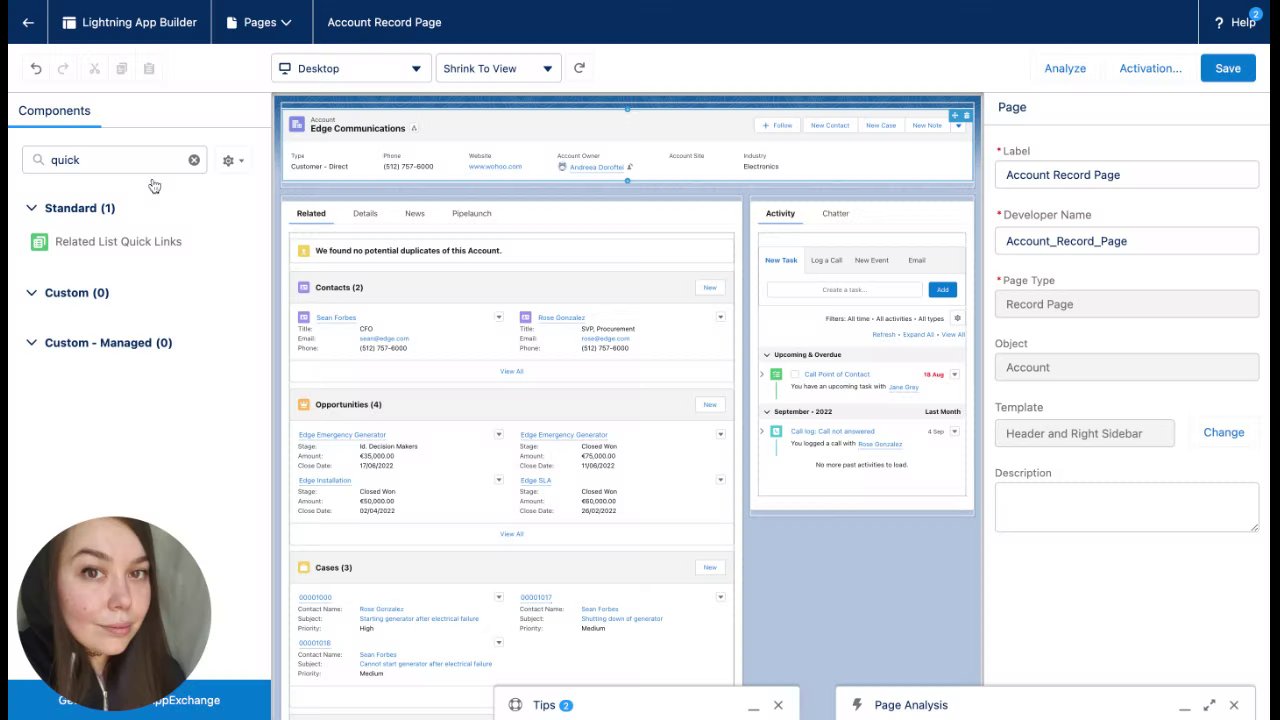Redo the last undone change

click(x=63, y=68)
